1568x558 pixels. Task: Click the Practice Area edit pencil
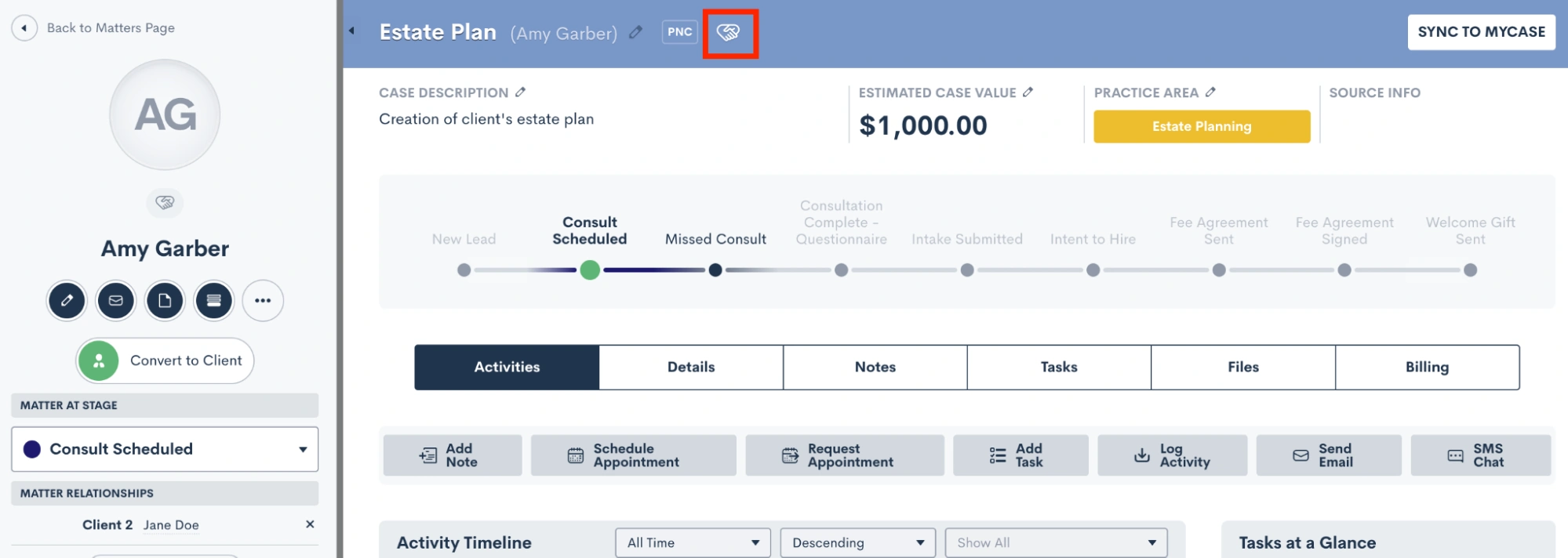pyautogui.click(x=1210, y=92)
